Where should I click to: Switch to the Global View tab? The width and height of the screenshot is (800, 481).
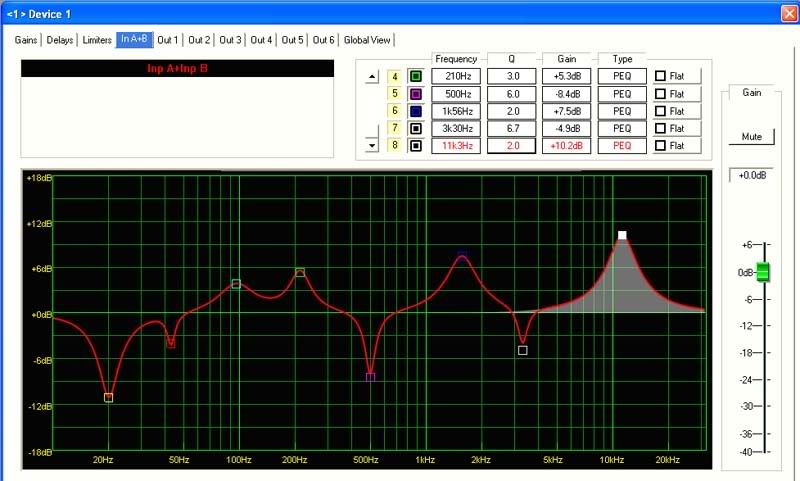[368, 40]
